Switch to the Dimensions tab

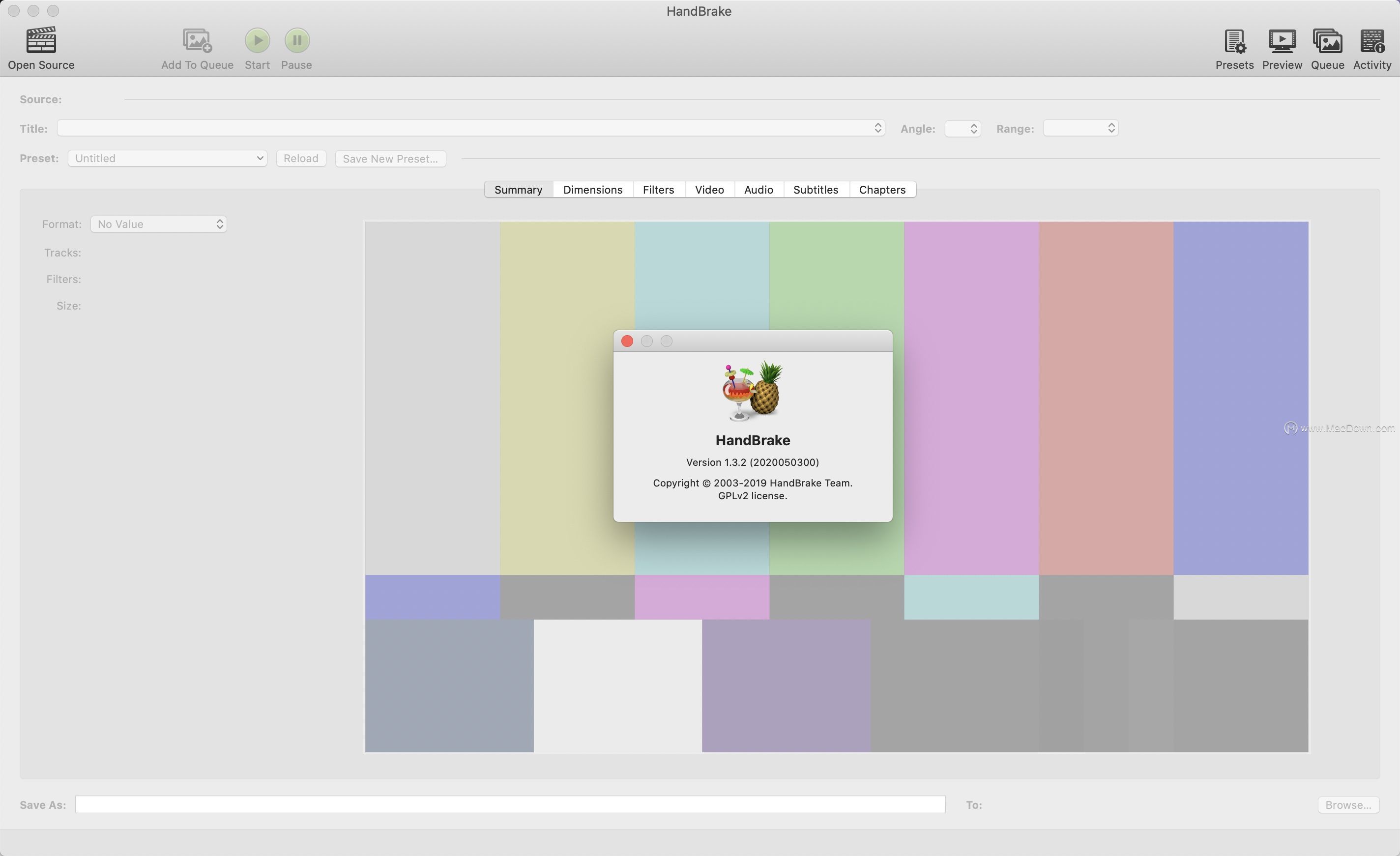(x=593, y=190)
